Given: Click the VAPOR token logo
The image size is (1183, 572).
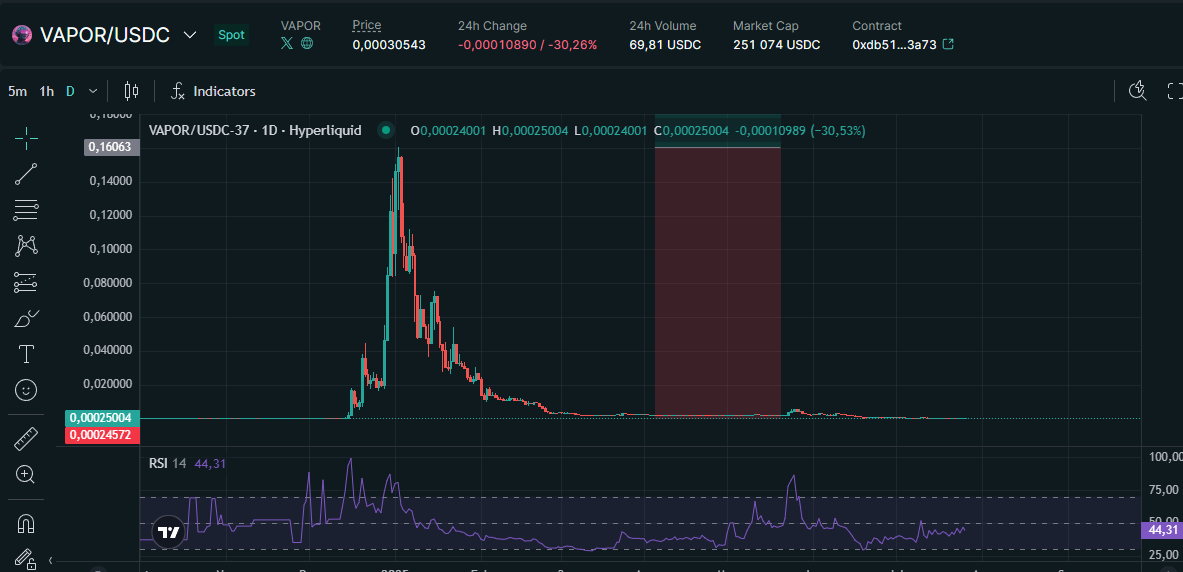Looking at the screenshot, I should pyautogui.click(x=22, y=35).
